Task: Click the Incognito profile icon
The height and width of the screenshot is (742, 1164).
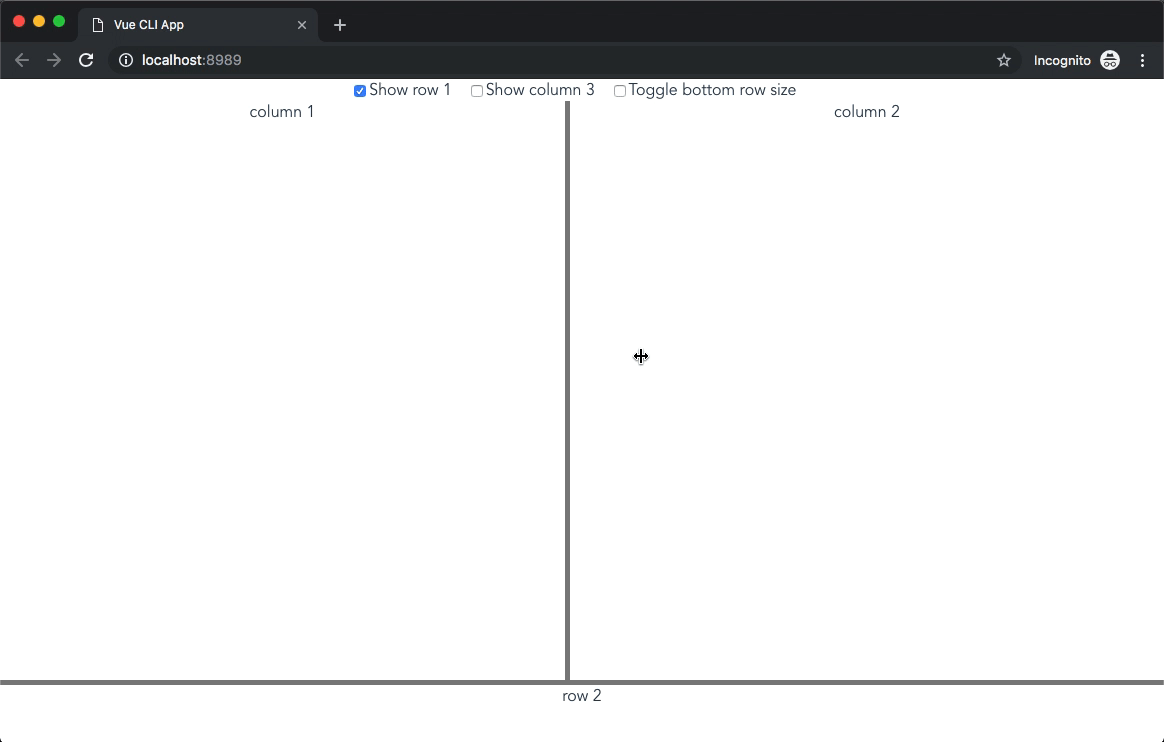Action: [x=1110, y=60]
